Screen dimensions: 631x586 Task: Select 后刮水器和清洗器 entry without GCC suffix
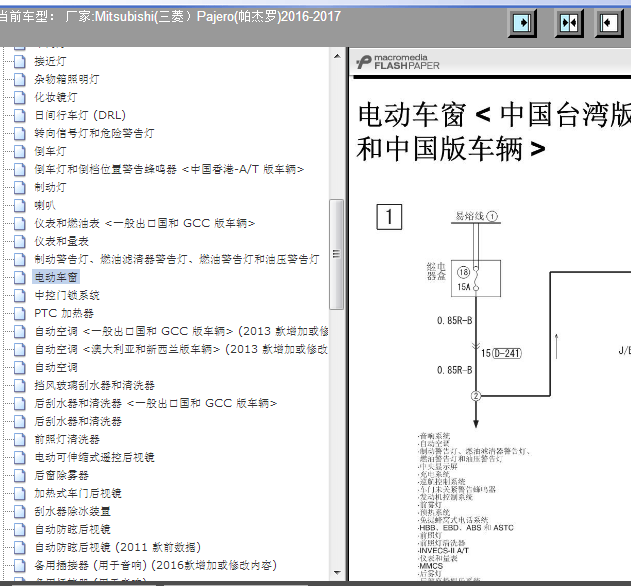(x=78, y=421)
